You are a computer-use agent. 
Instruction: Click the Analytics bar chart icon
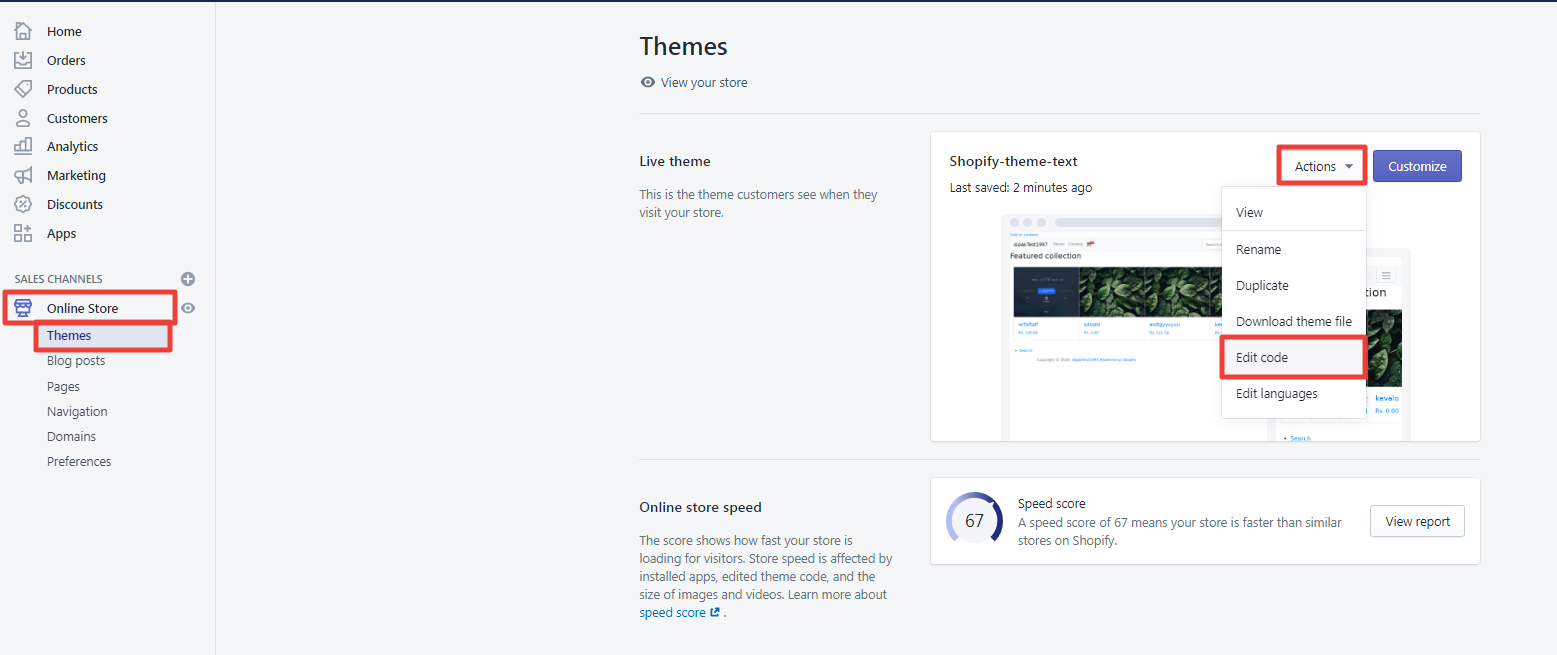pyautogui.click(x=23, y=146)
